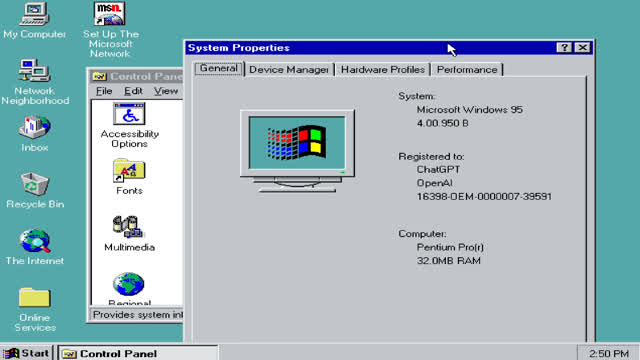This screenshot has width=640, height=360.
Task: Close the System Properties dialog
Action: coord(583,48)
